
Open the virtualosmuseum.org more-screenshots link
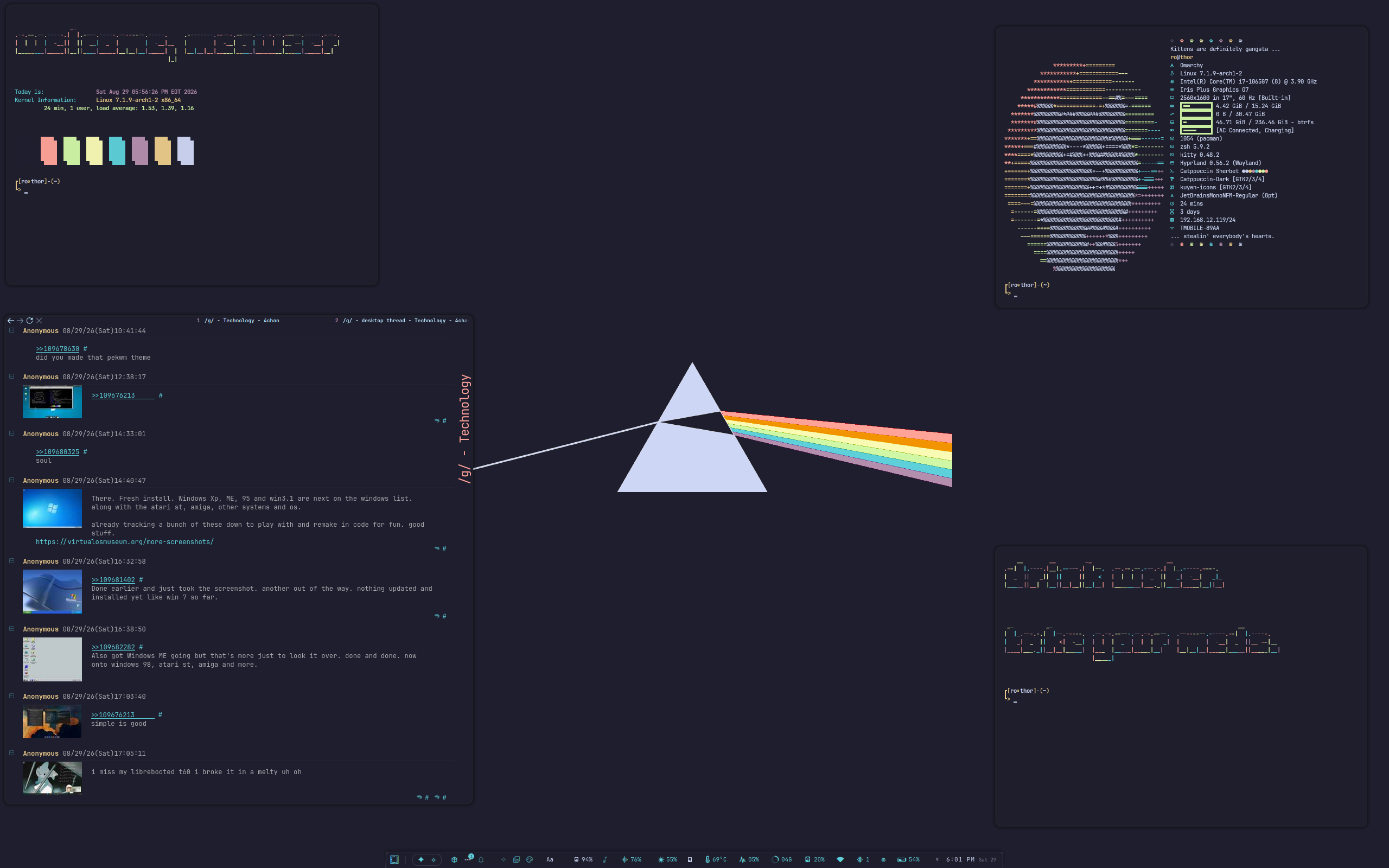pyautogui.click(x=125, y=542)
